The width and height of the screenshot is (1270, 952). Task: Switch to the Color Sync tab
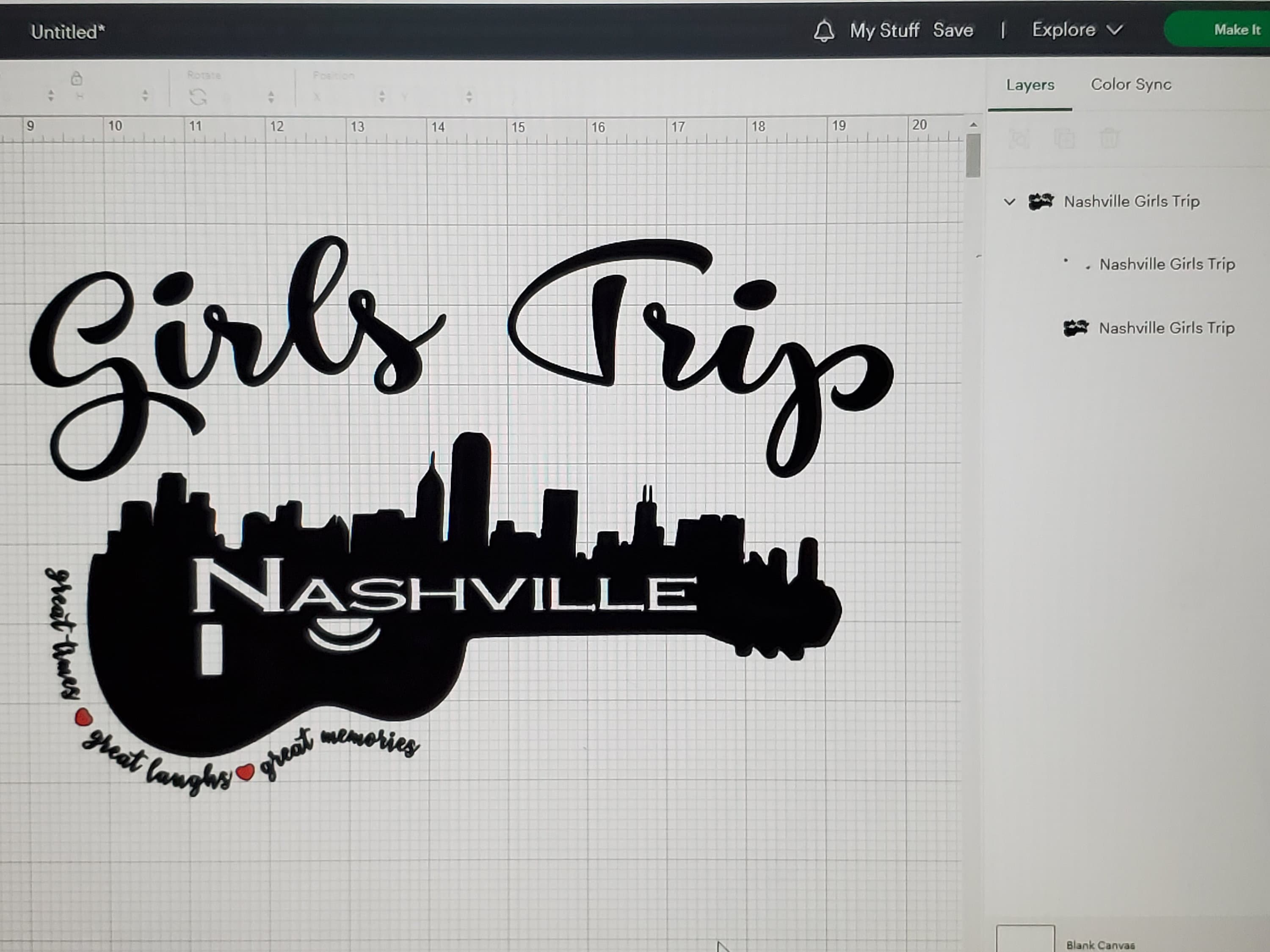click(x=1130, y=85)
